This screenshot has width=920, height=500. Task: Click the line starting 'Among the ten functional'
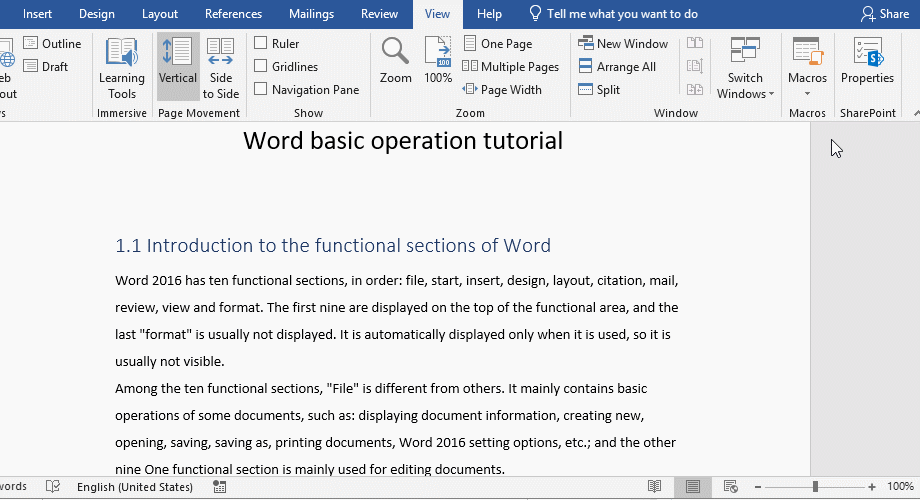point(381,388)
